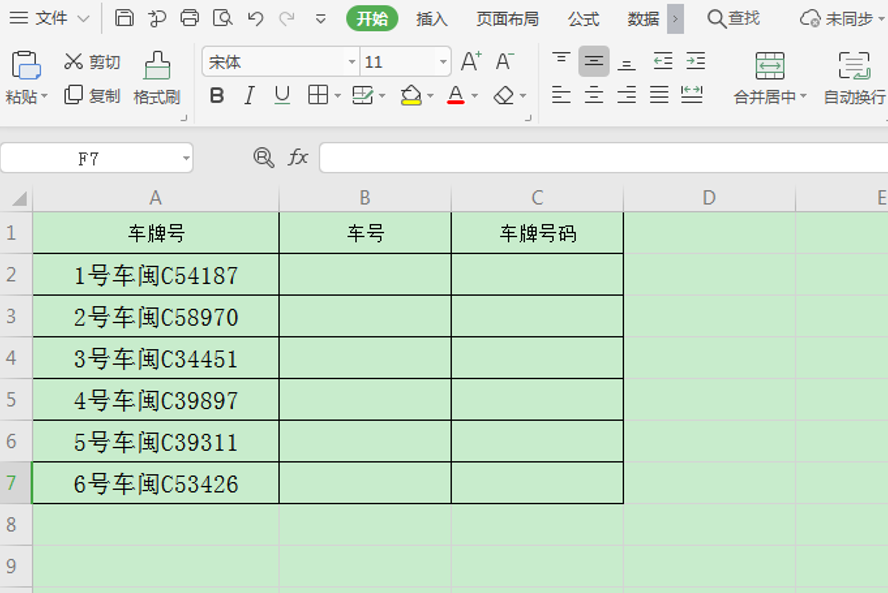This screenshot has width=888, height=593.
Task: Justify text alignment icon
Action: 659,95
